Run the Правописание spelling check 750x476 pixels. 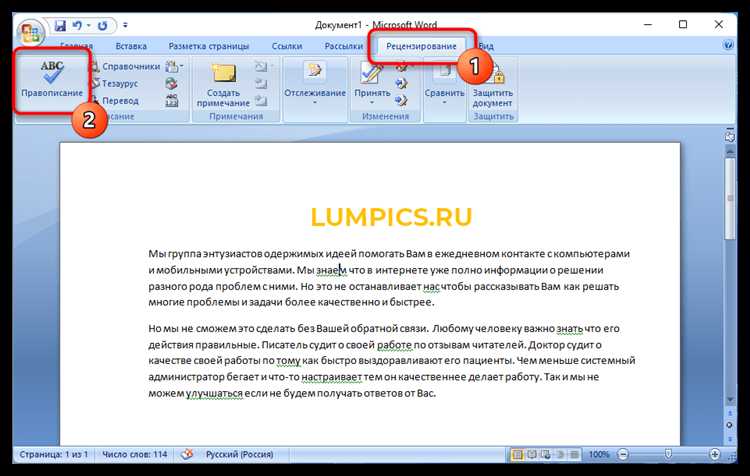click(52, 79)
